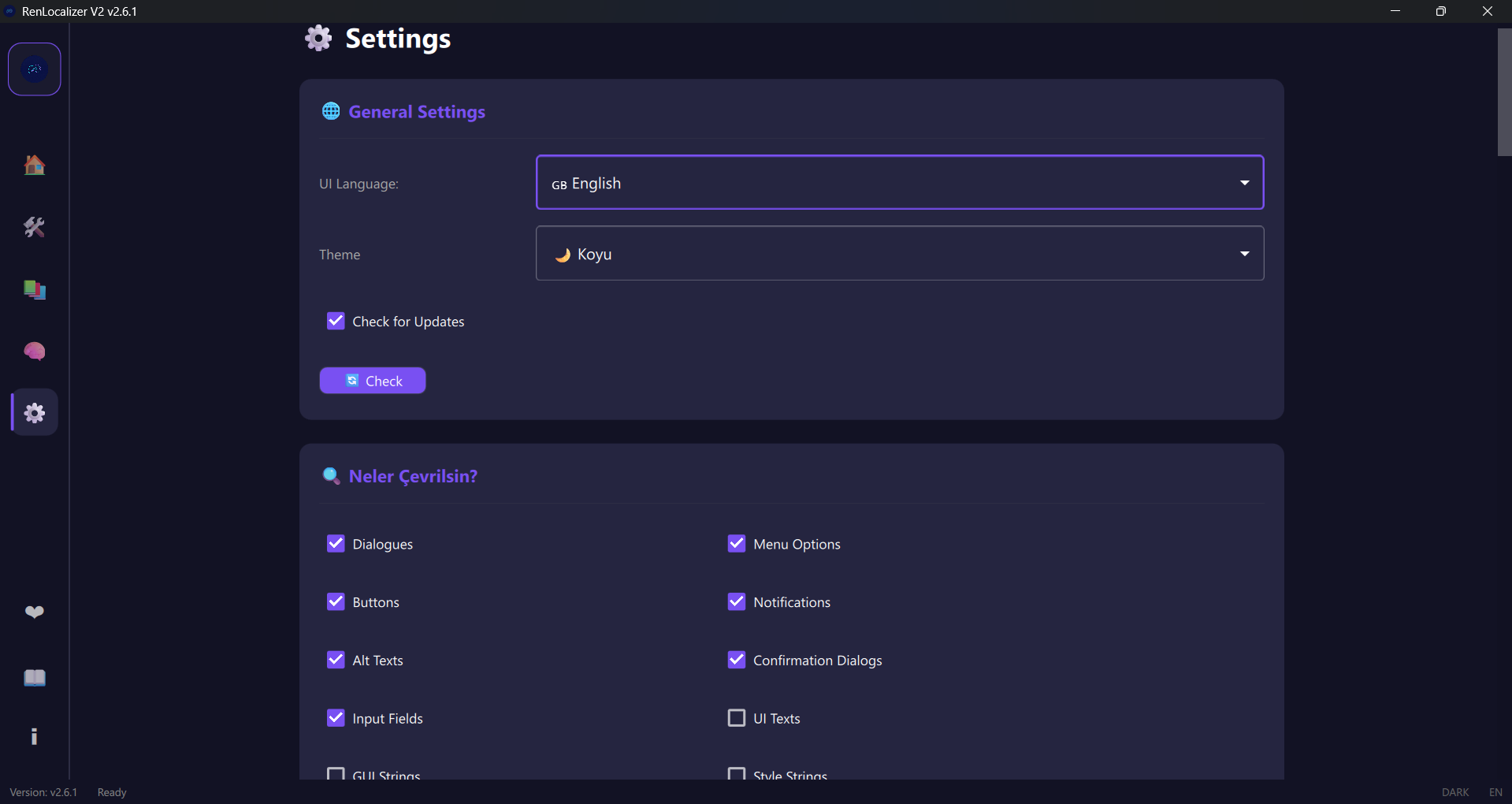
Task: Toggle the Confirmation Dialogs checkbox
Action: coord(737,660)
